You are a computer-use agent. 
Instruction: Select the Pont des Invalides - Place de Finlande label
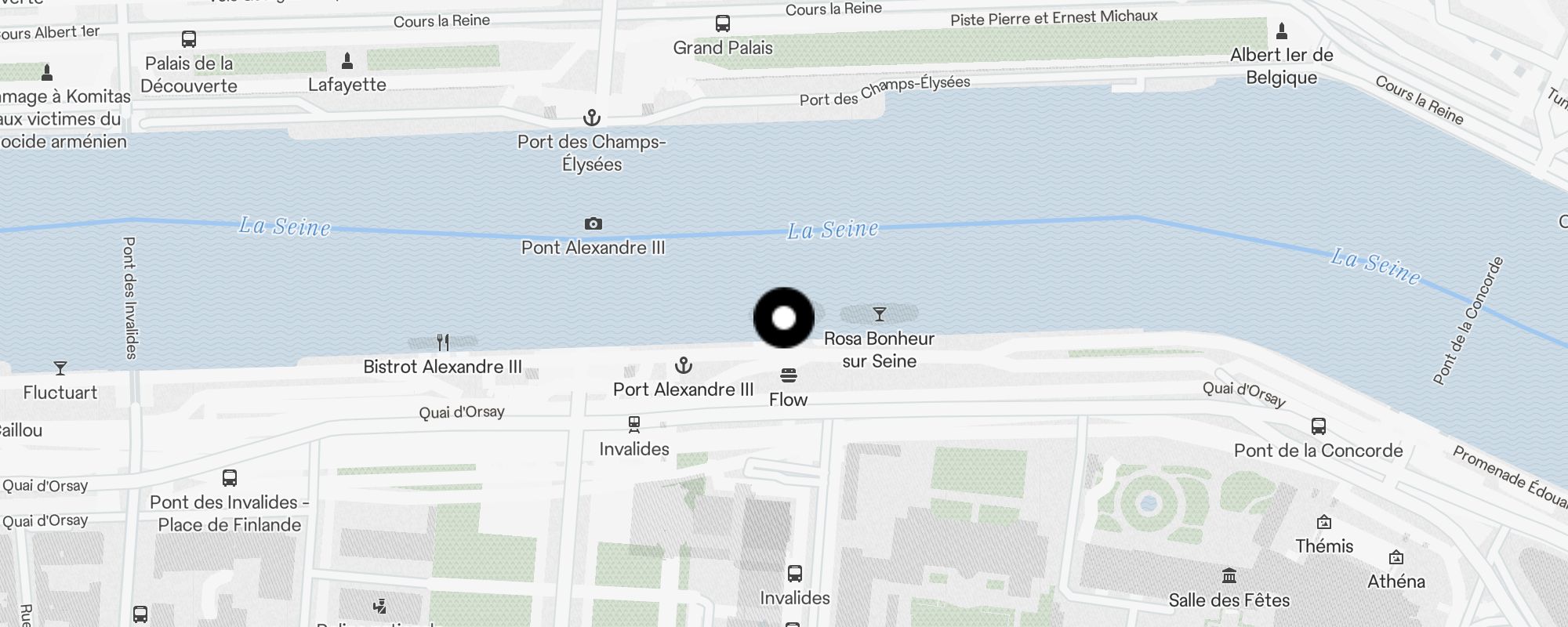[x=230, y=513]
